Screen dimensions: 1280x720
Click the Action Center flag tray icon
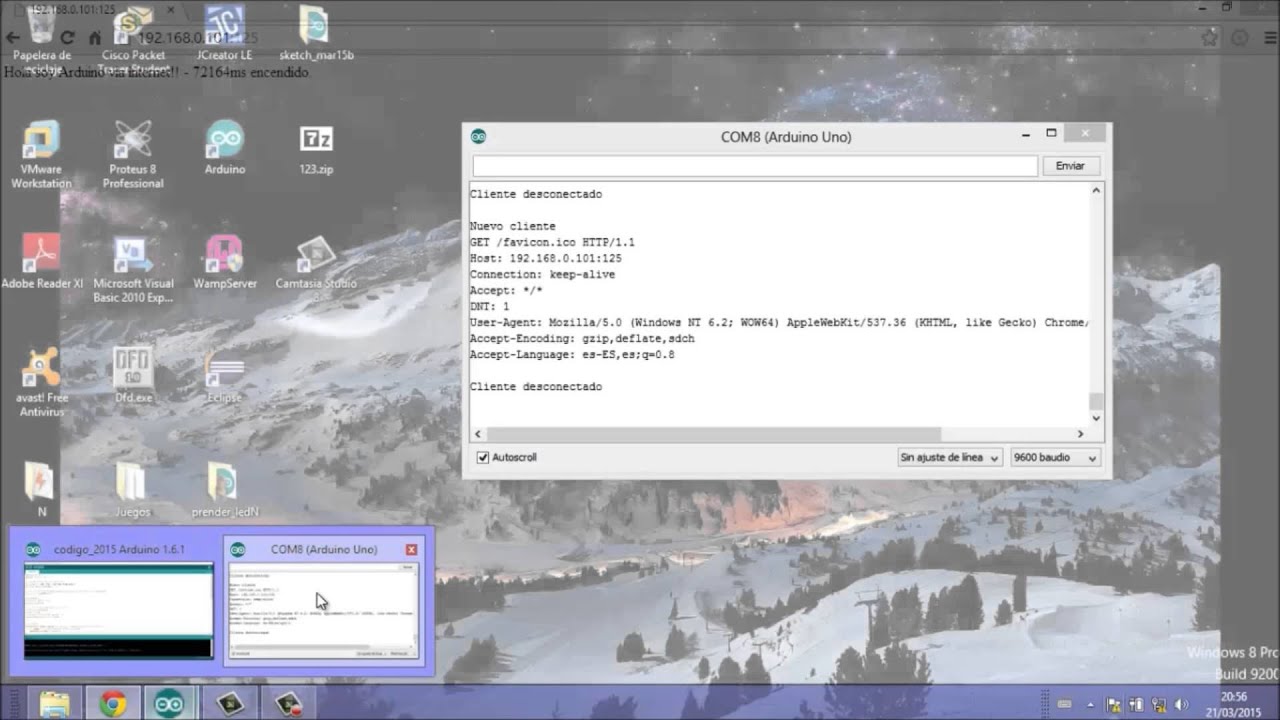tap(1114, 704)
